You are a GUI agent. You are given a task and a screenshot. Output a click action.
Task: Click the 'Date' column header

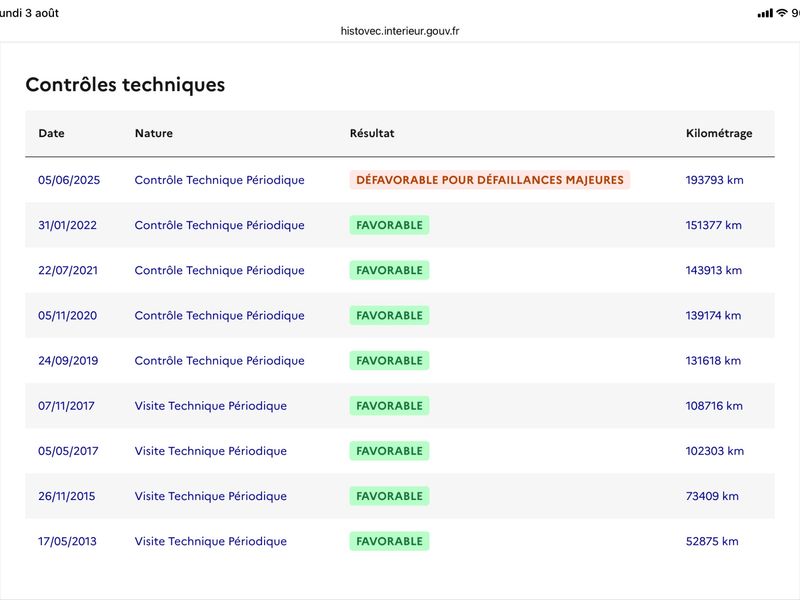51,133
